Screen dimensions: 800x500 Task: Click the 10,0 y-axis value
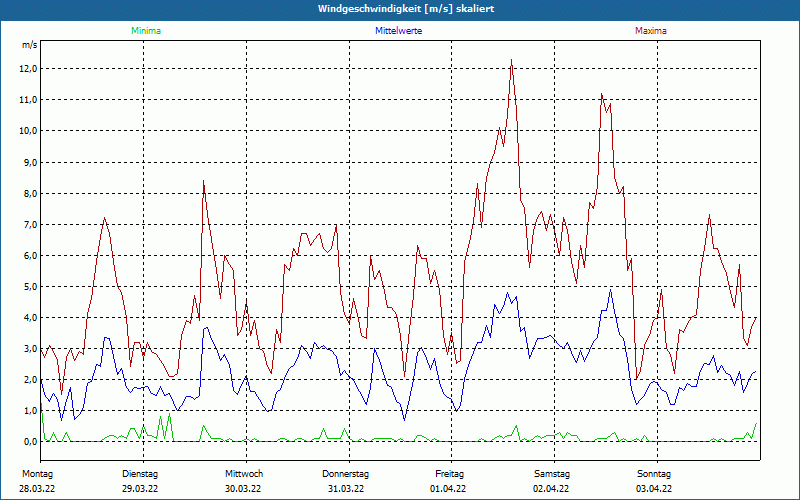click(28, 131)
